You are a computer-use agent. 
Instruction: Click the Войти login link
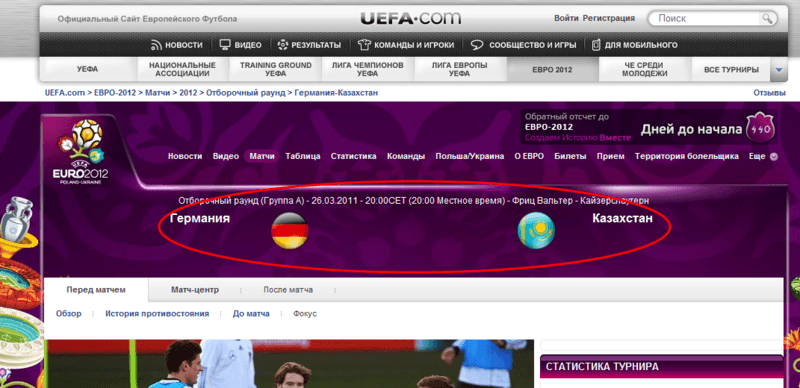(566, 18)
